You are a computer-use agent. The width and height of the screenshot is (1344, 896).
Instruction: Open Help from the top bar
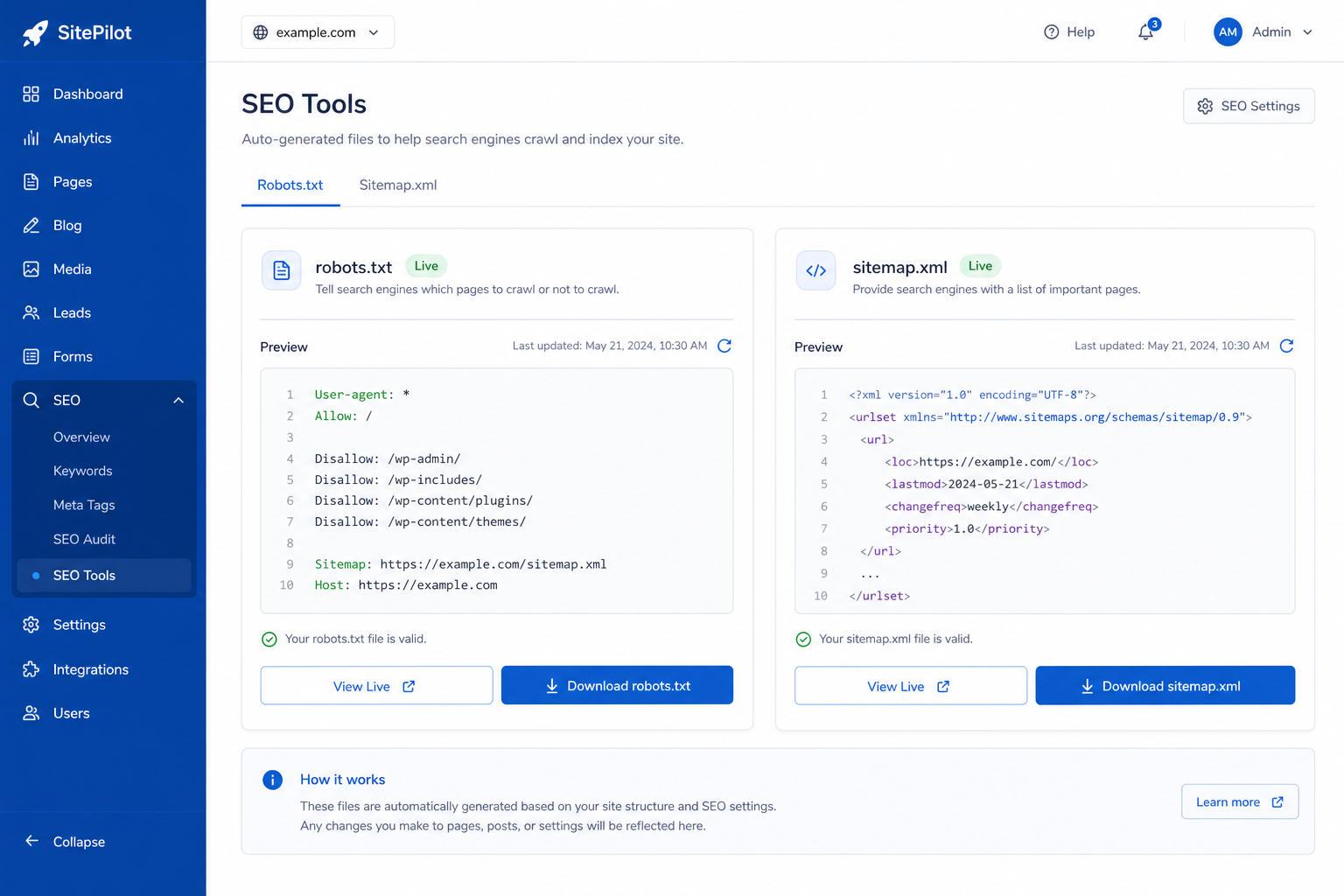(x=1069, y=32)
